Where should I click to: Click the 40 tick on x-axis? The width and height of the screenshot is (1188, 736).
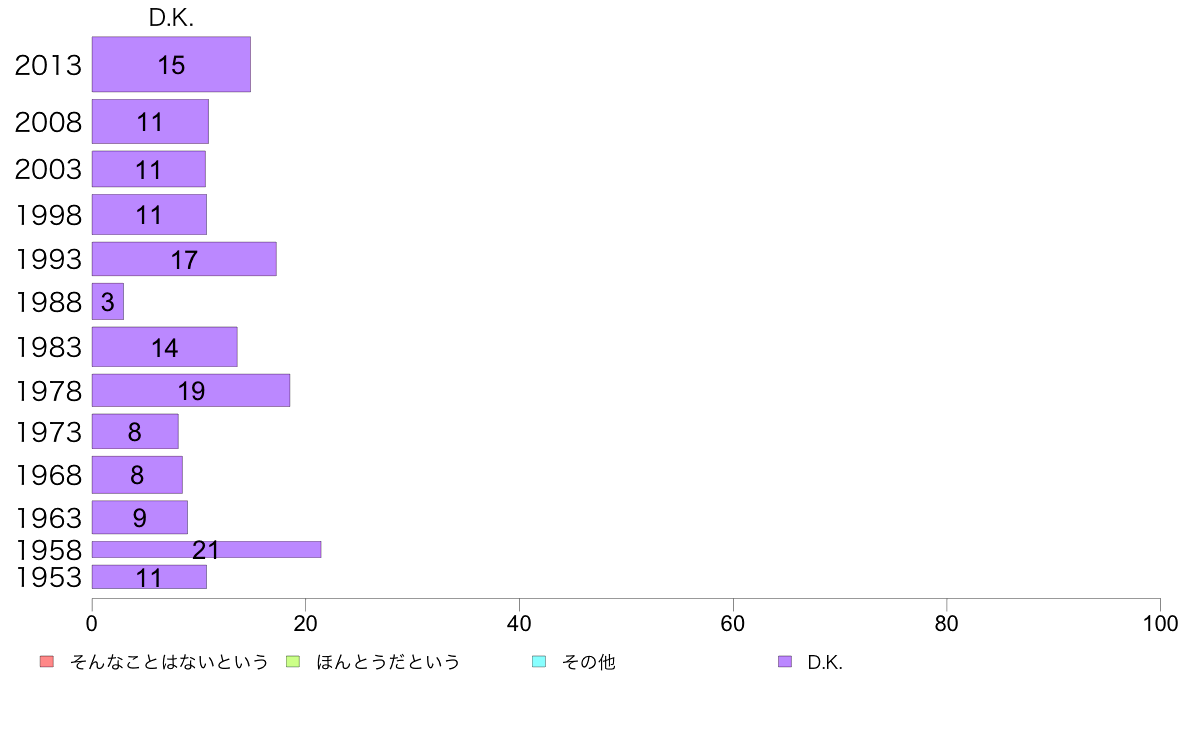coord(519,624)
